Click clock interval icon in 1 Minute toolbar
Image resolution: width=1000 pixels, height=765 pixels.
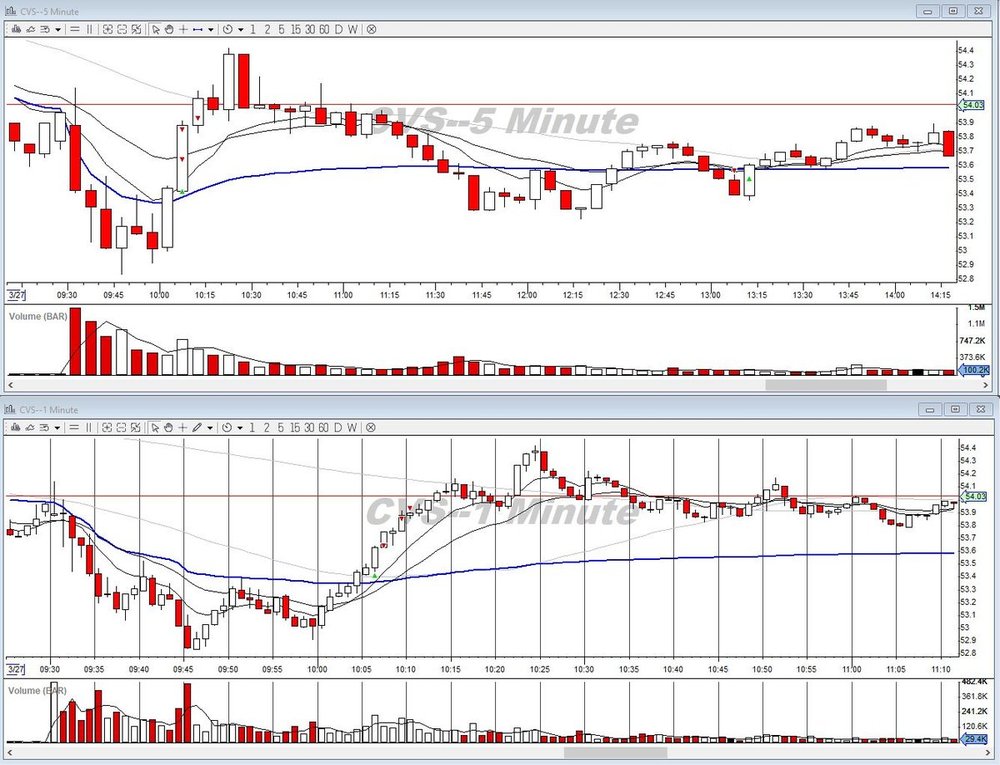click(227, 428)
